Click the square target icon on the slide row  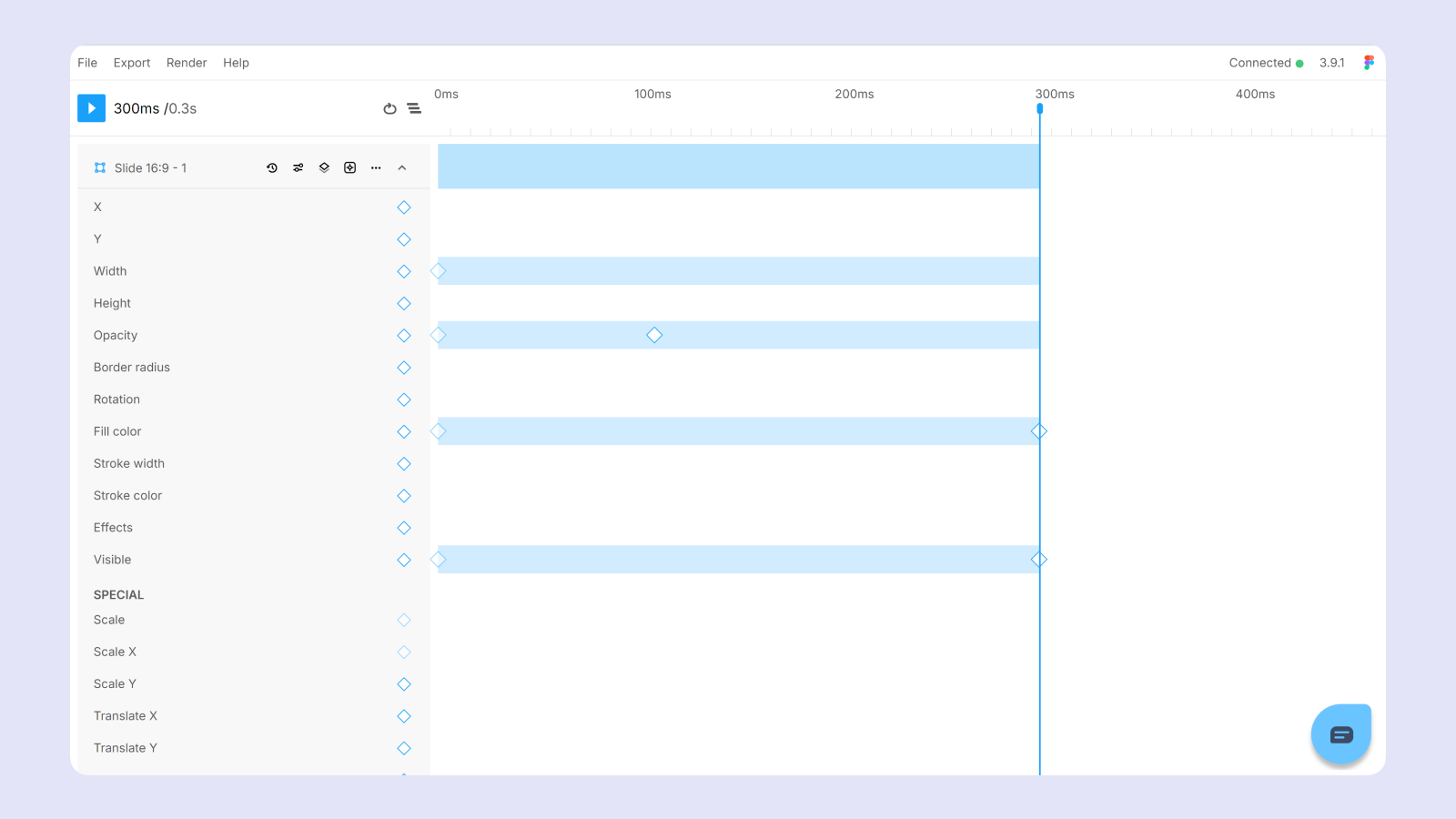(x=350, y=168)
